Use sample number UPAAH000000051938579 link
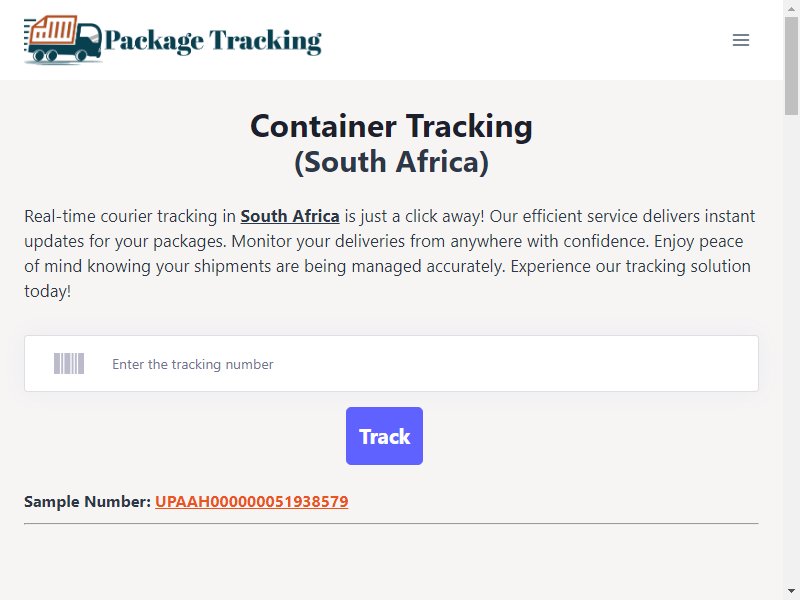 point(252,502)
